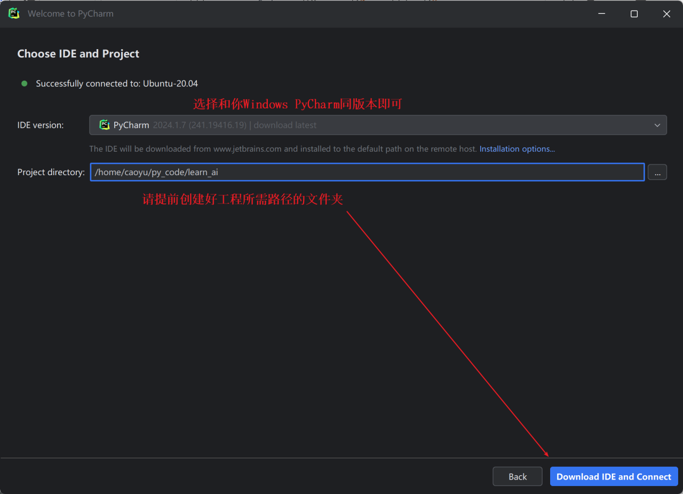Browse project directory with ellipsis button
Image resolution: width=683 pixels, height=494 pixels.
tap(657, 173)
